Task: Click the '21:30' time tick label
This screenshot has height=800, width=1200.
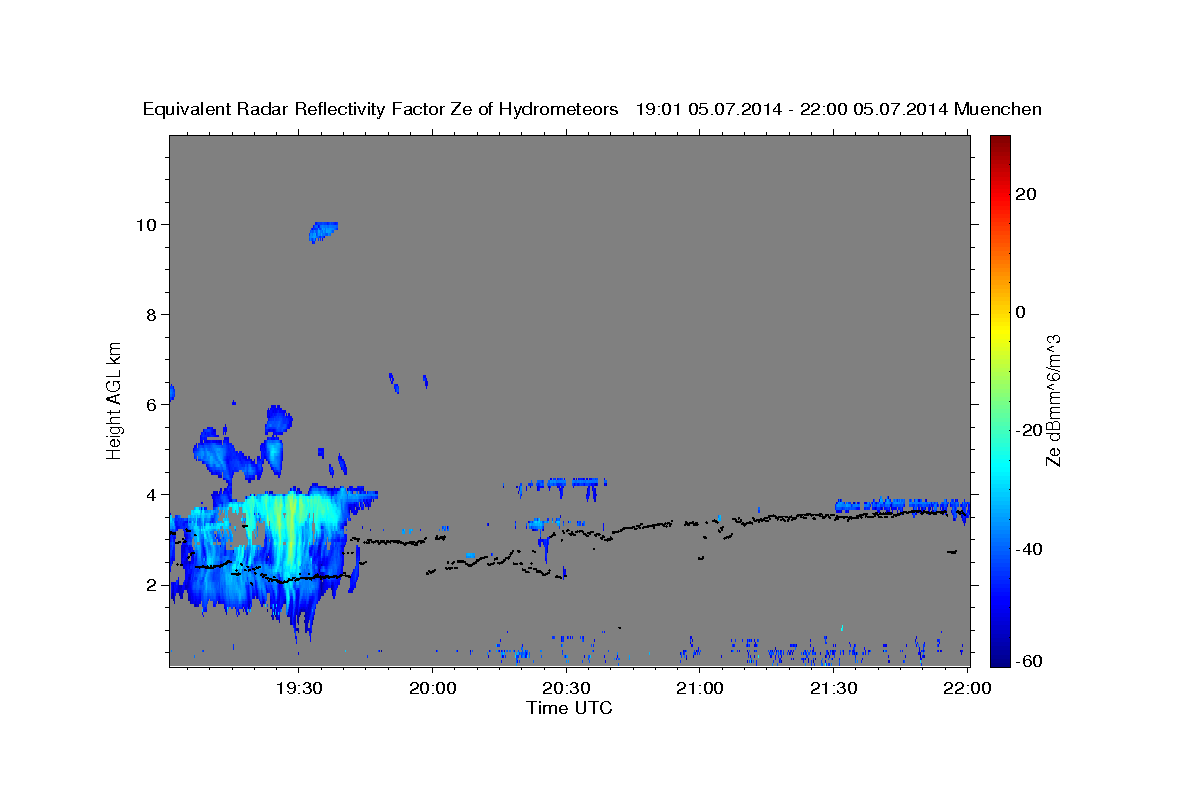Action: click(834, 689)
